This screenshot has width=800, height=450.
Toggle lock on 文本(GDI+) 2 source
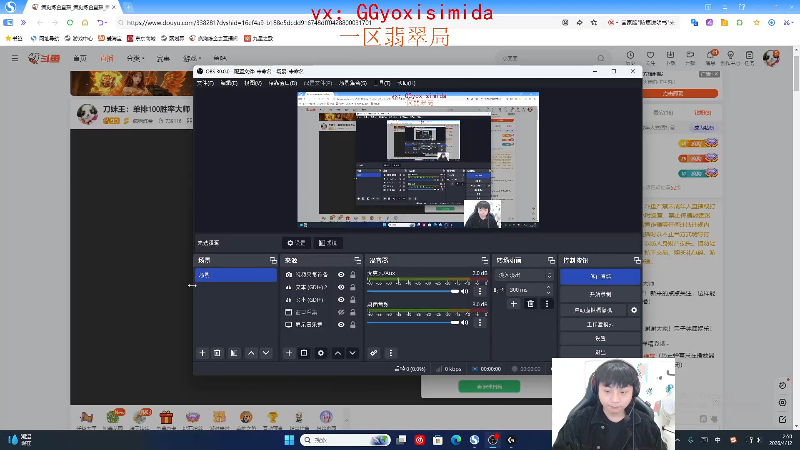(353, 287)
